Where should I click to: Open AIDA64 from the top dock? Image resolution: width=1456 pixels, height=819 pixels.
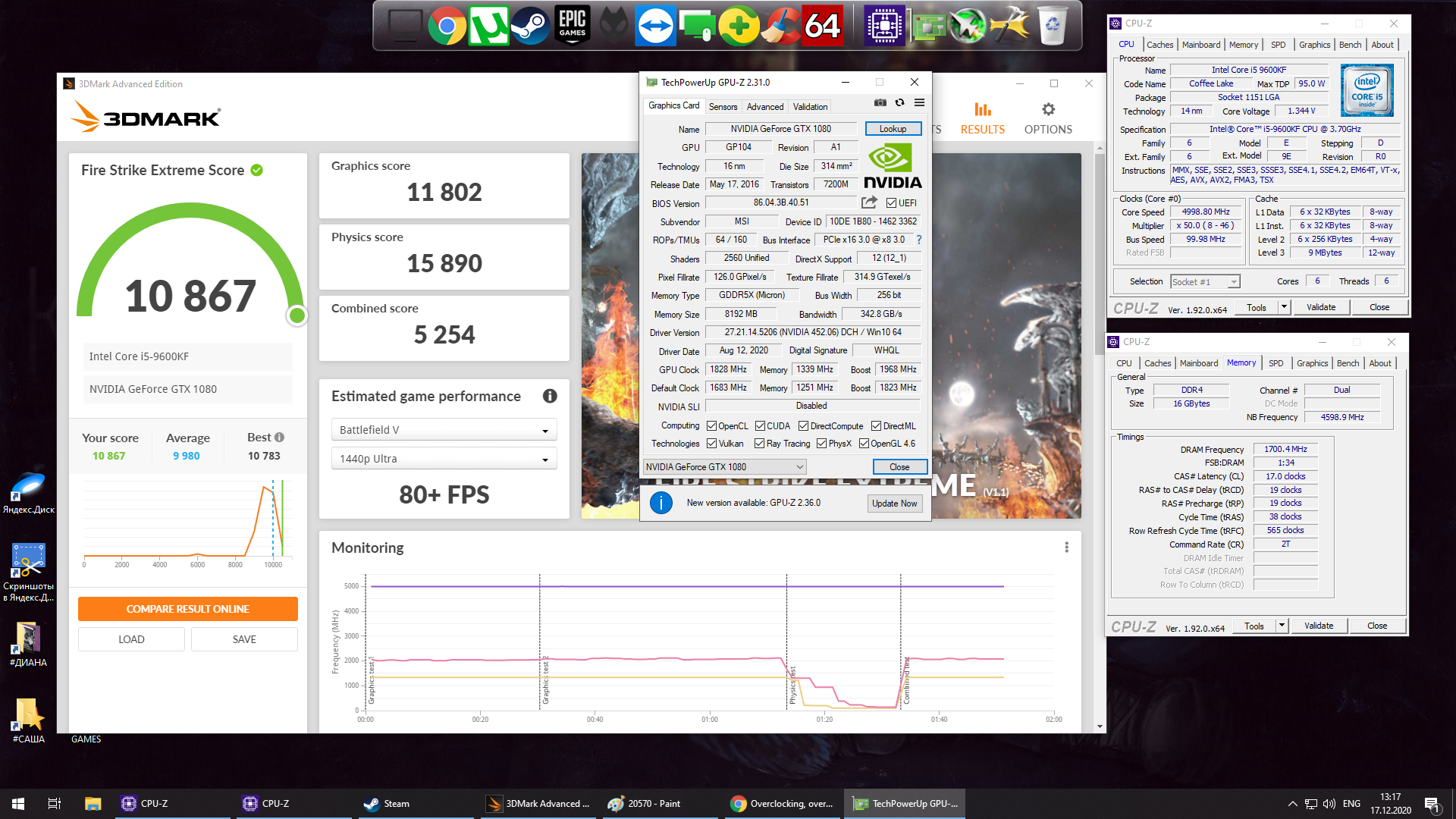click(823, 27)
